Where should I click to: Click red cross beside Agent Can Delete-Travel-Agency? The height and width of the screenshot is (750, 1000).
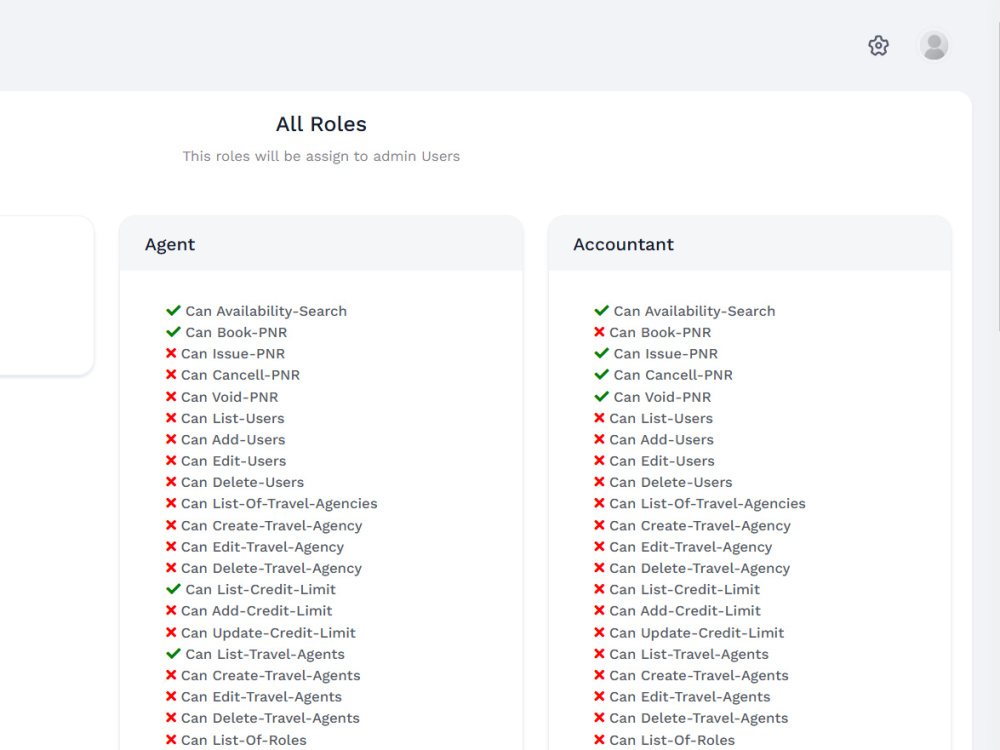[171, 568]
